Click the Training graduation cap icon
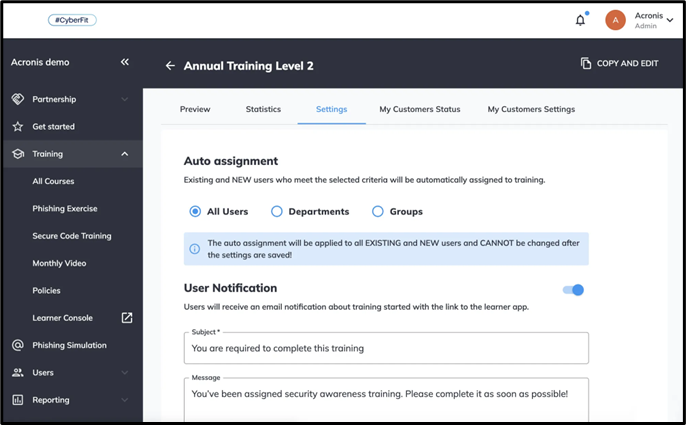 tap(18, 154)
